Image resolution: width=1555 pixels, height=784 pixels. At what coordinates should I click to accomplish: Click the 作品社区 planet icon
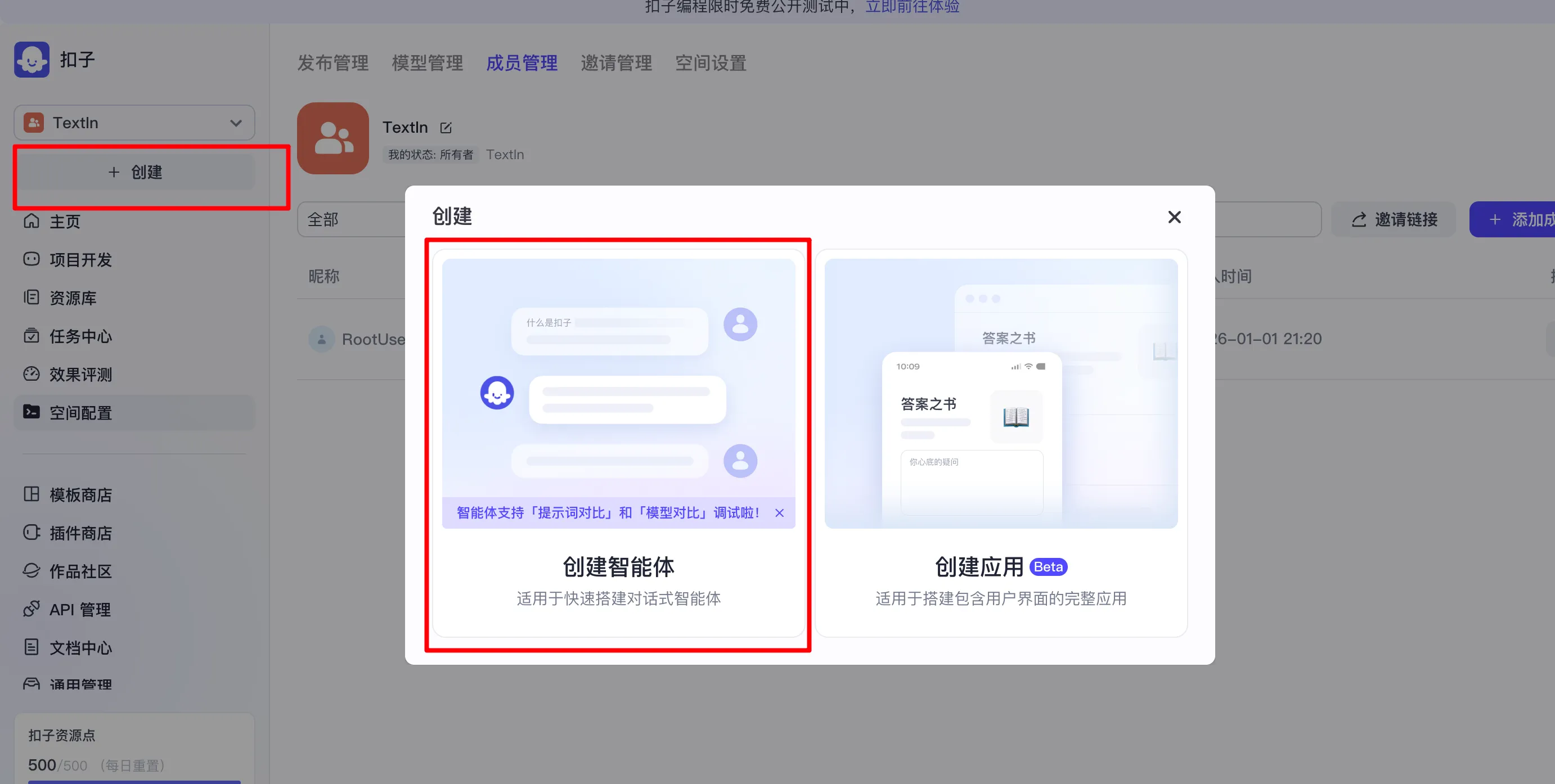coord(32,570)
